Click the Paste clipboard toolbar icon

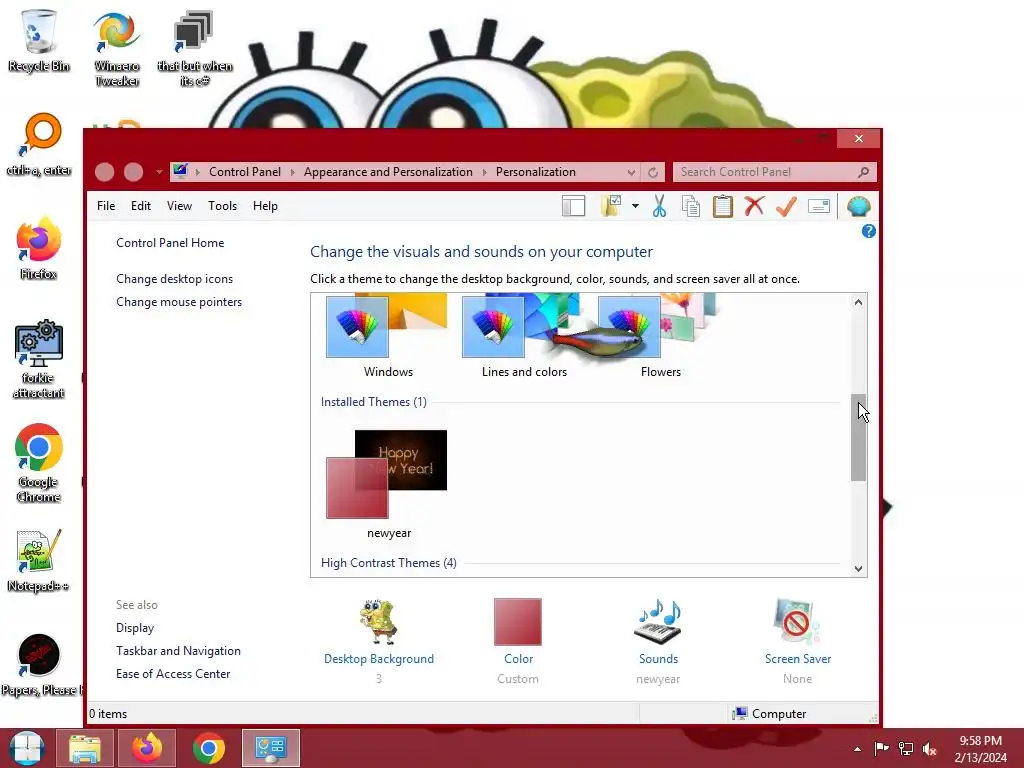pyautogui.click(x=722, y=206)
